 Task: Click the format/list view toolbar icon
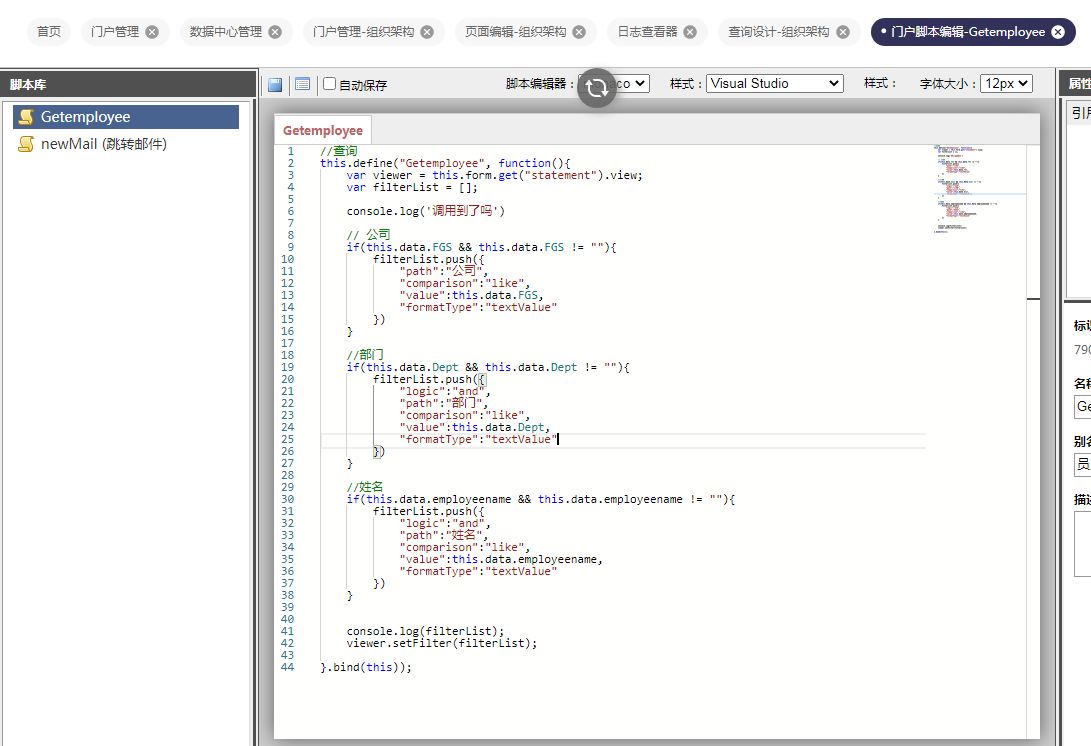pyautogui.click(x=302, y=85)
